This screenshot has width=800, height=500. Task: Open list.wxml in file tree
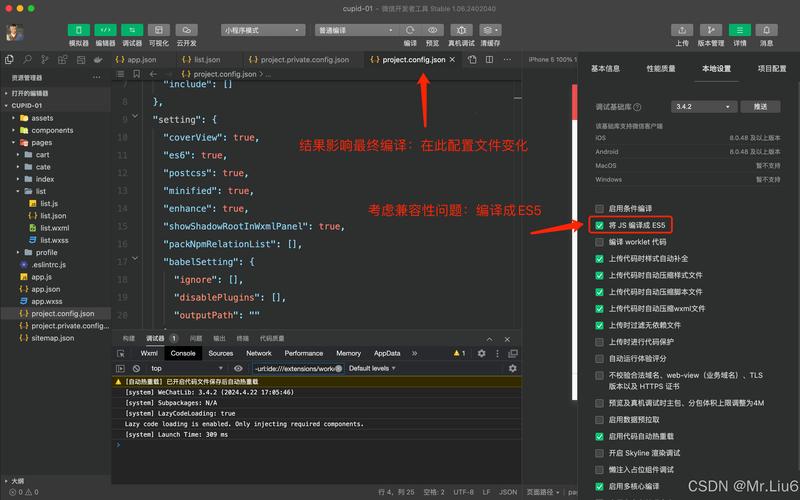pyautogui.click(x=55, y=228)
